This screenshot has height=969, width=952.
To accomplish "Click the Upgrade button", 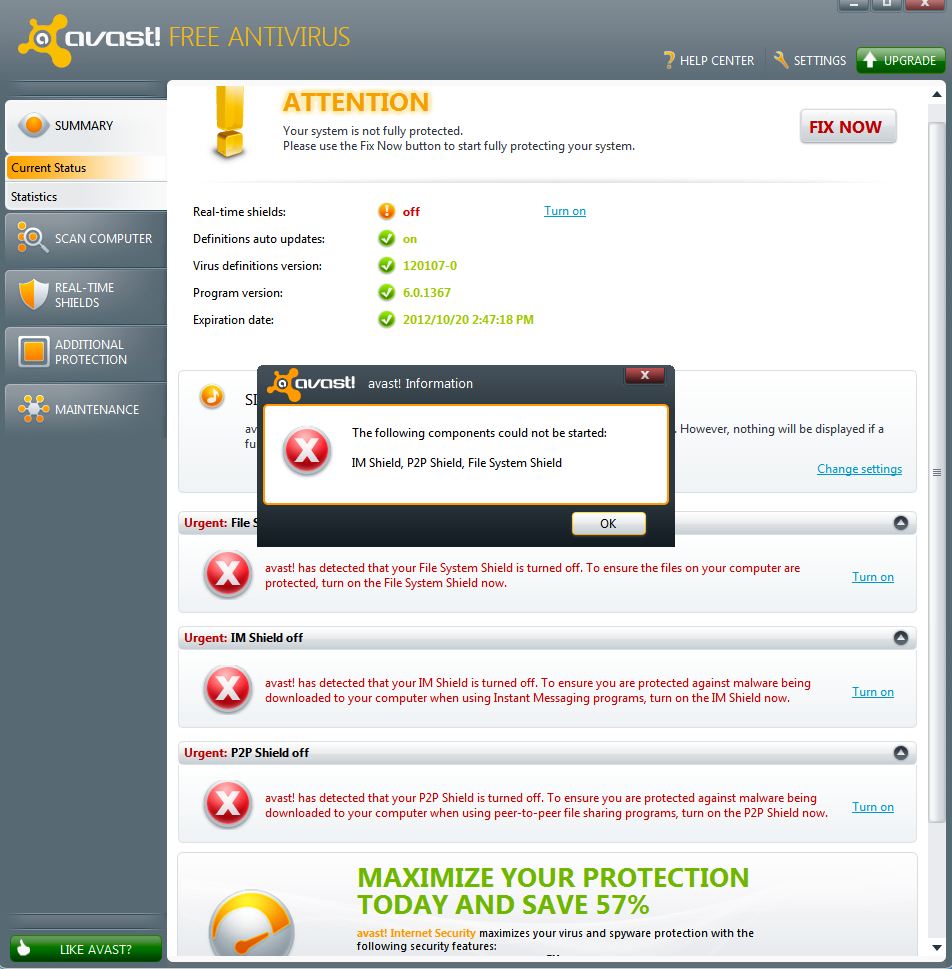I will 901,60.
